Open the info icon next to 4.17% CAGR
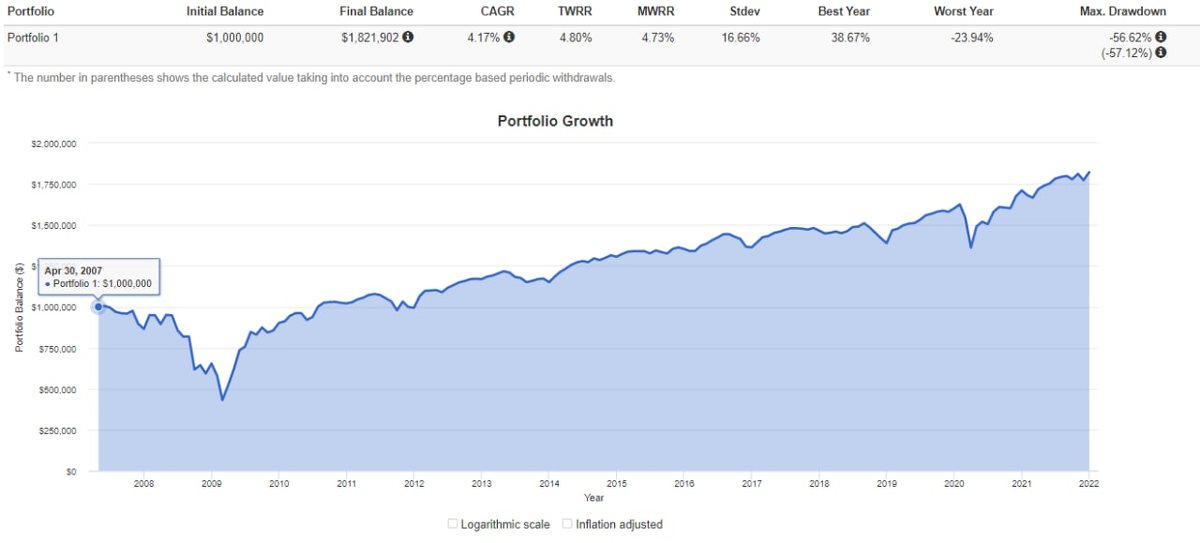This screenshot has width=1200, height=543. click(x=509, y=38)
